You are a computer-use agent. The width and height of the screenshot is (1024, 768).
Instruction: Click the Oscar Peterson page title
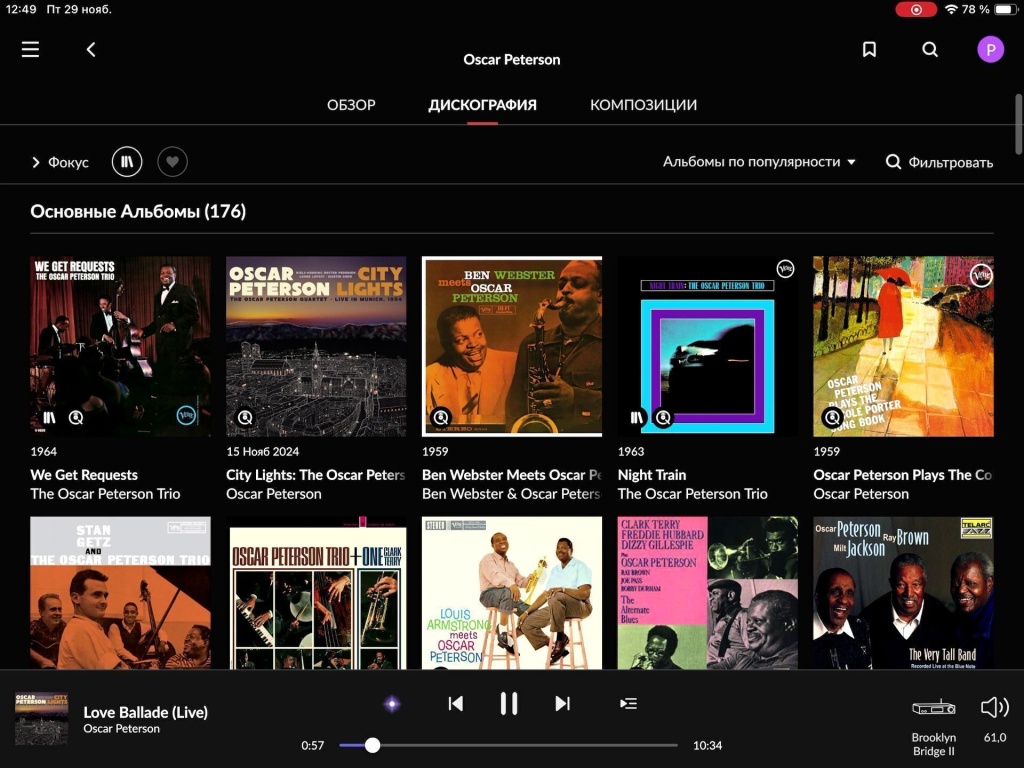click(x=512, y=59)
